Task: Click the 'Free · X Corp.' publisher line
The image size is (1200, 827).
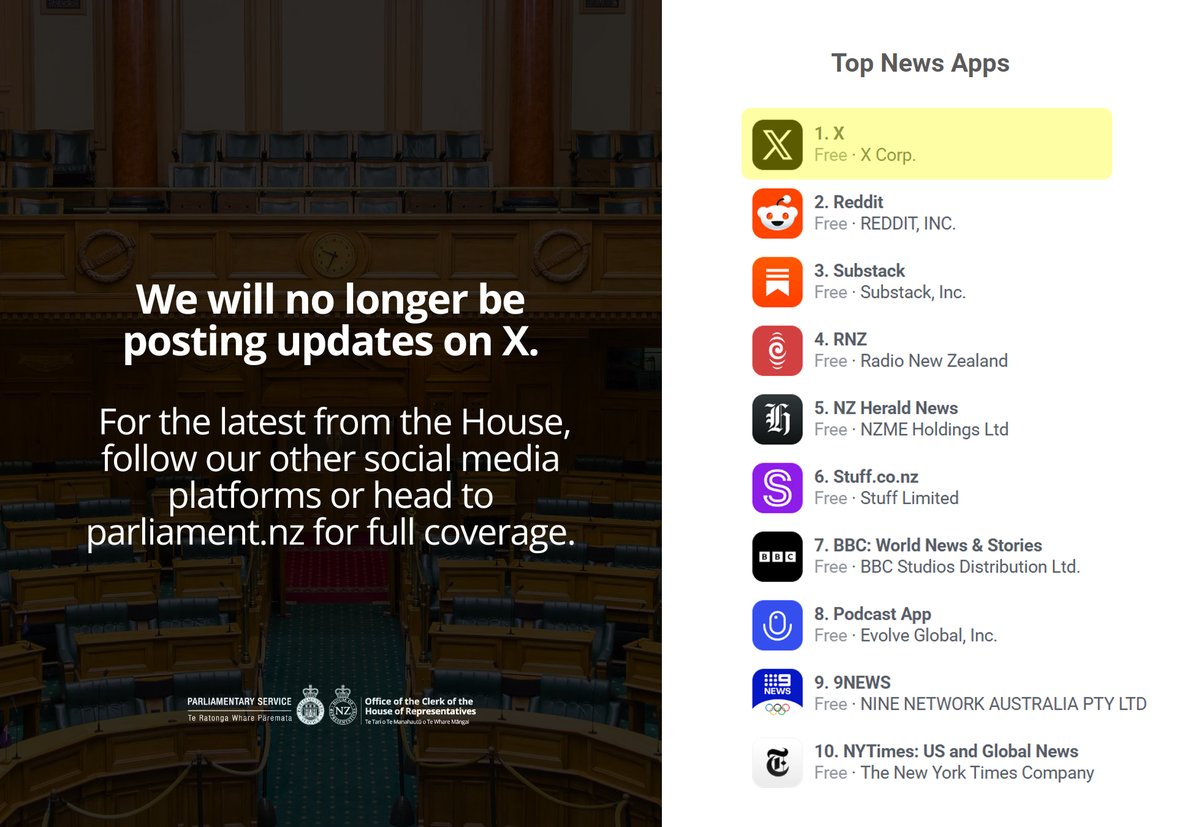Action: click(865, 155)
